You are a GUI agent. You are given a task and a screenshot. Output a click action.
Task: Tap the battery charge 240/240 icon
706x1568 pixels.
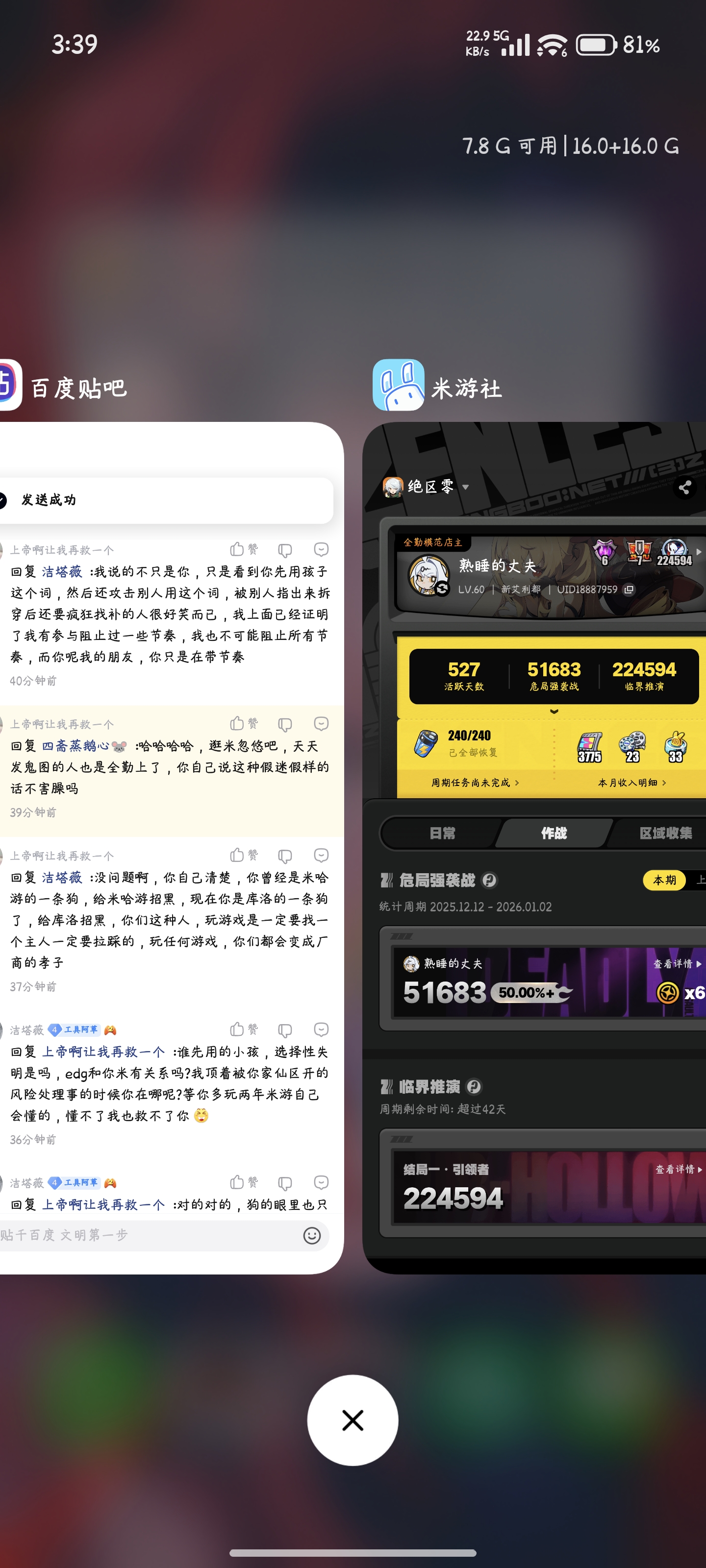(x=425, y=743)
